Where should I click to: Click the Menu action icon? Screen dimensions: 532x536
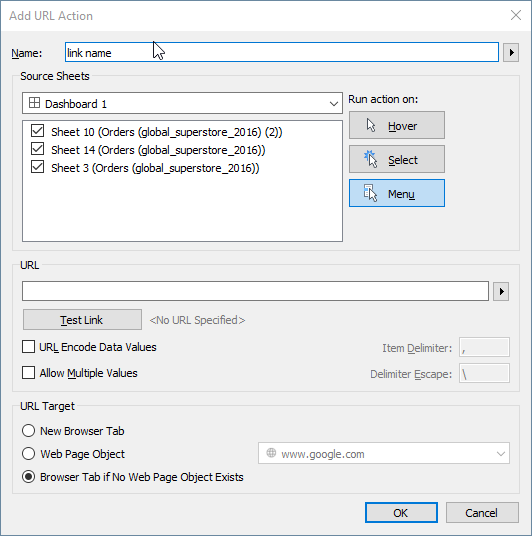click(371, 193)
